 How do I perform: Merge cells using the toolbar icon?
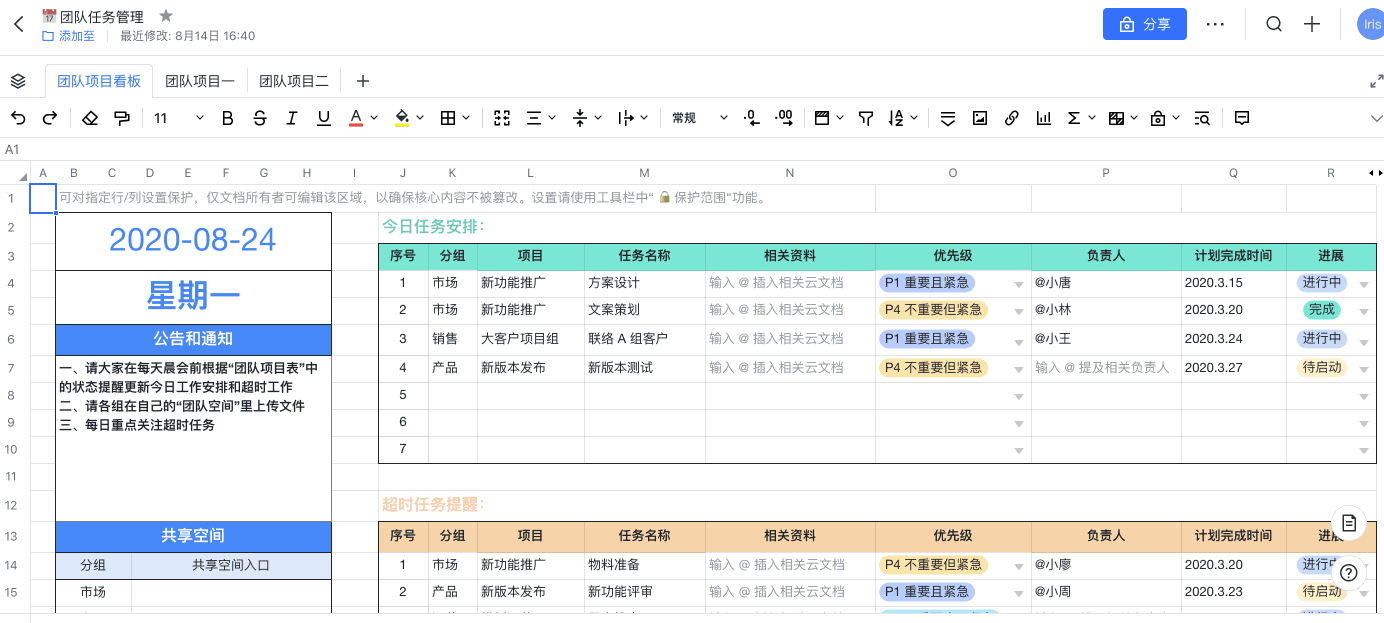[x=503, y=118]
